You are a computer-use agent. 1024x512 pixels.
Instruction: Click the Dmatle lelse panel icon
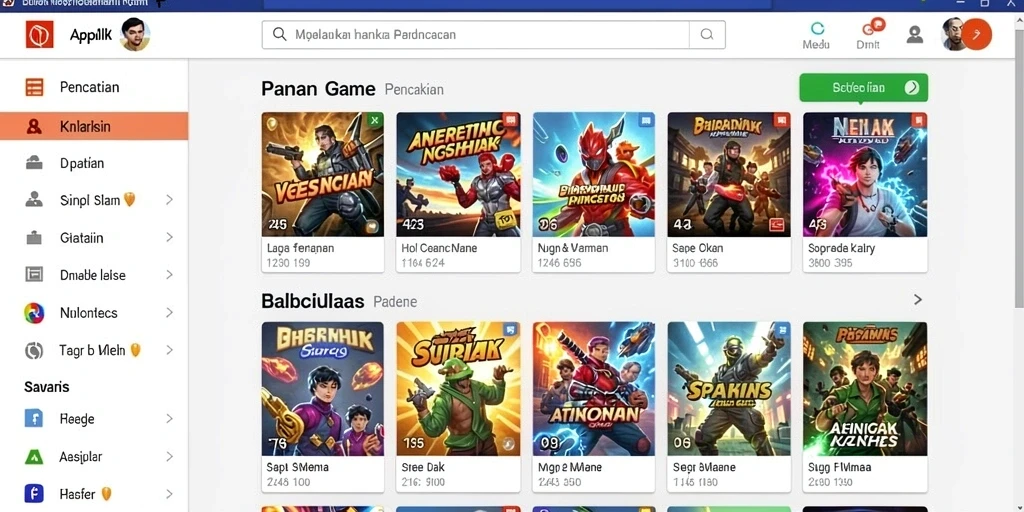pos(34,275)
